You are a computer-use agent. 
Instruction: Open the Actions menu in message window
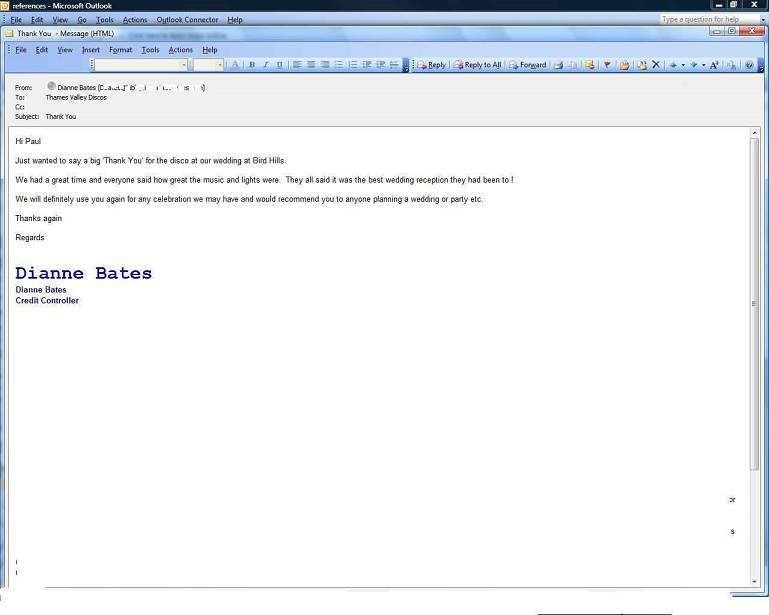tap(180, 49)
